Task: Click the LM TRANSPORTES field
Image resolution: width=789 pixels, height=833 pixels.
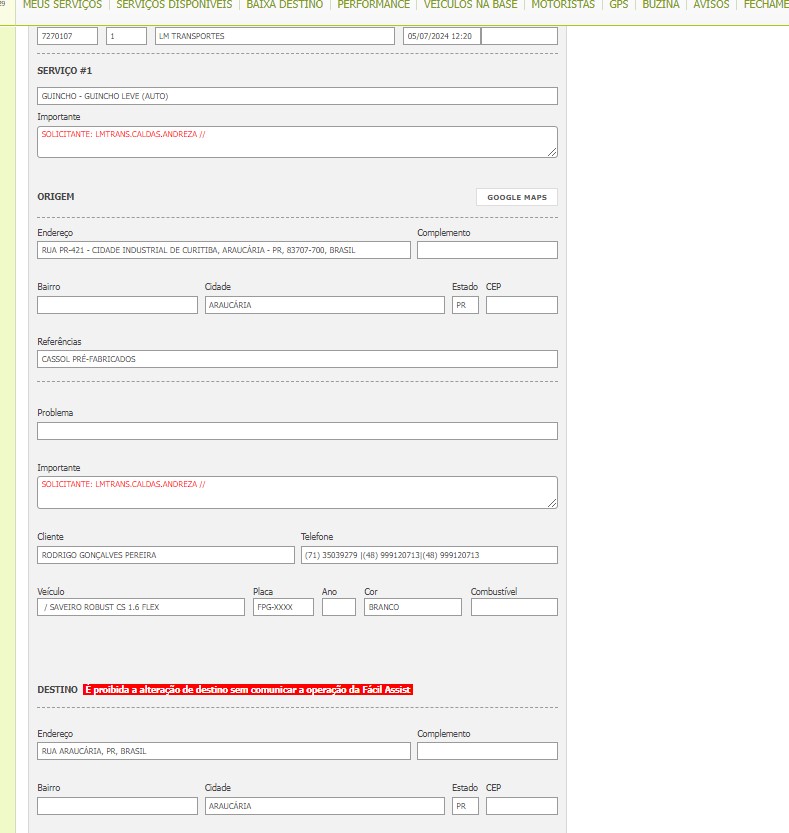Action: (x=275, y=36)
